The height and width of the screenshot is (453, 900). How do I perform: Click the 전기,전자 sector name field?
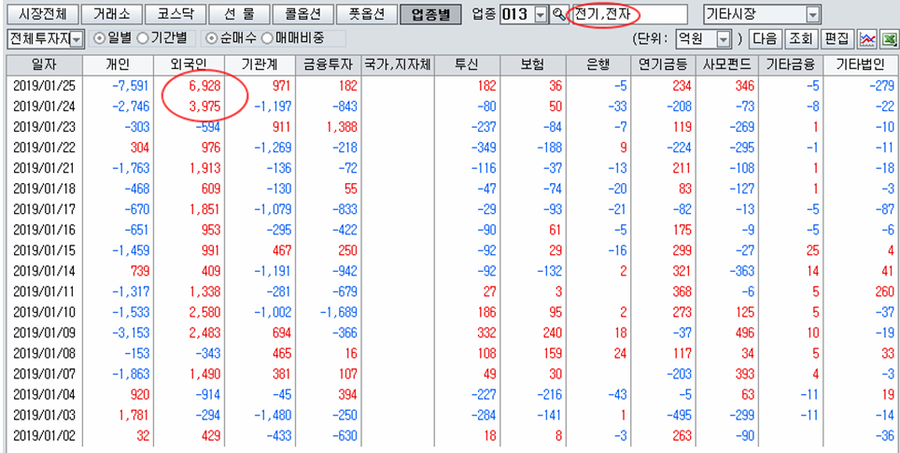pyautogui.click(x=628, y=15)
